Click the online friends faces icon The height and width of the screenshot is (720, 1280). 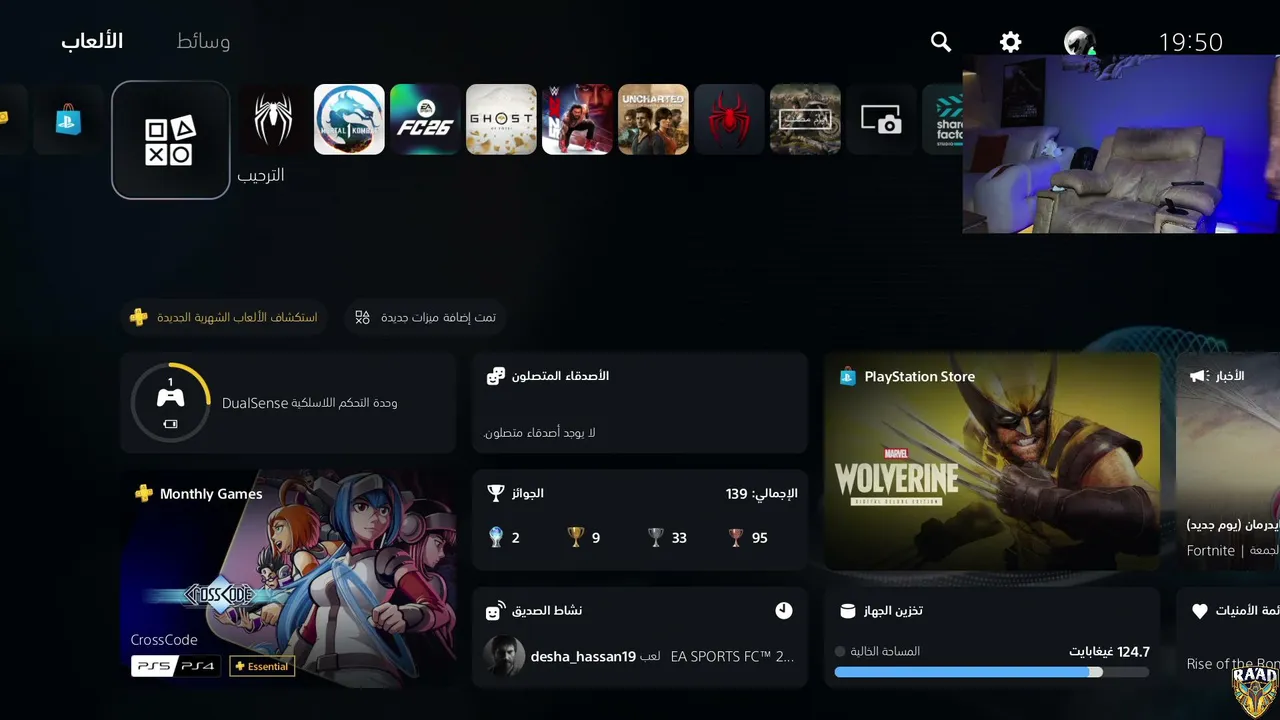coord(496,376)
